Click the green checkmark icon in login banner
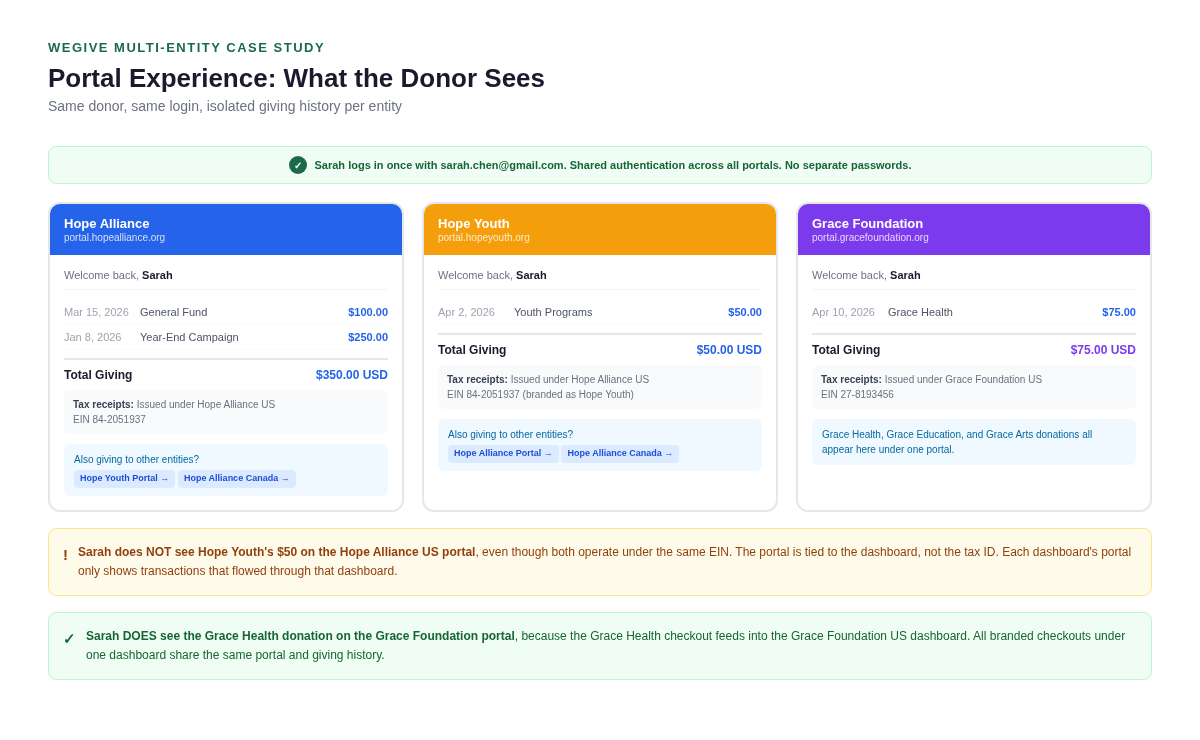 pos(298,165)
